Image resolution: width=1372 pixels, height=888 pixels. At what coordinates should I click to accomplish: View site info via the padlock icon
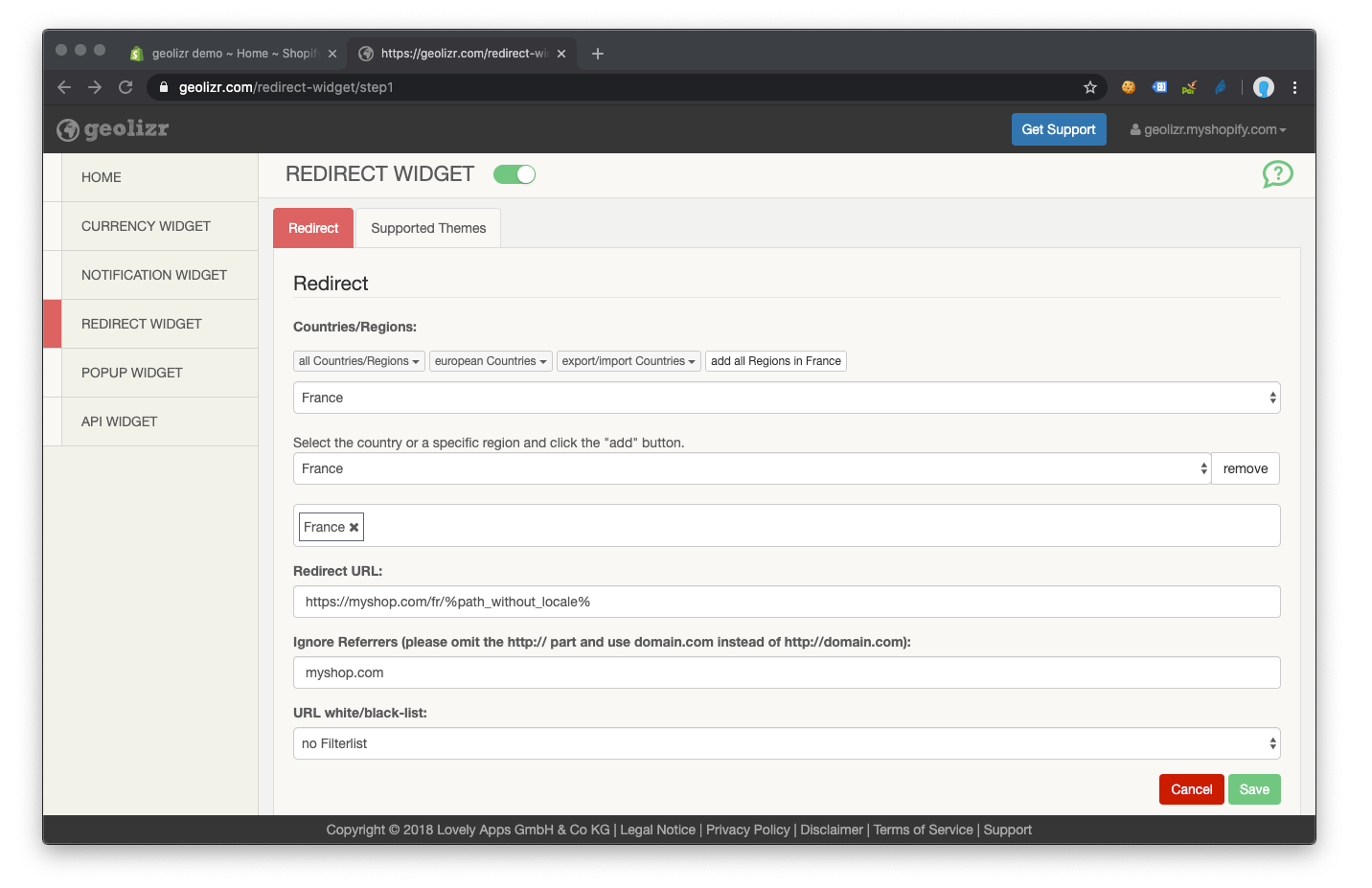click(164, 87)
